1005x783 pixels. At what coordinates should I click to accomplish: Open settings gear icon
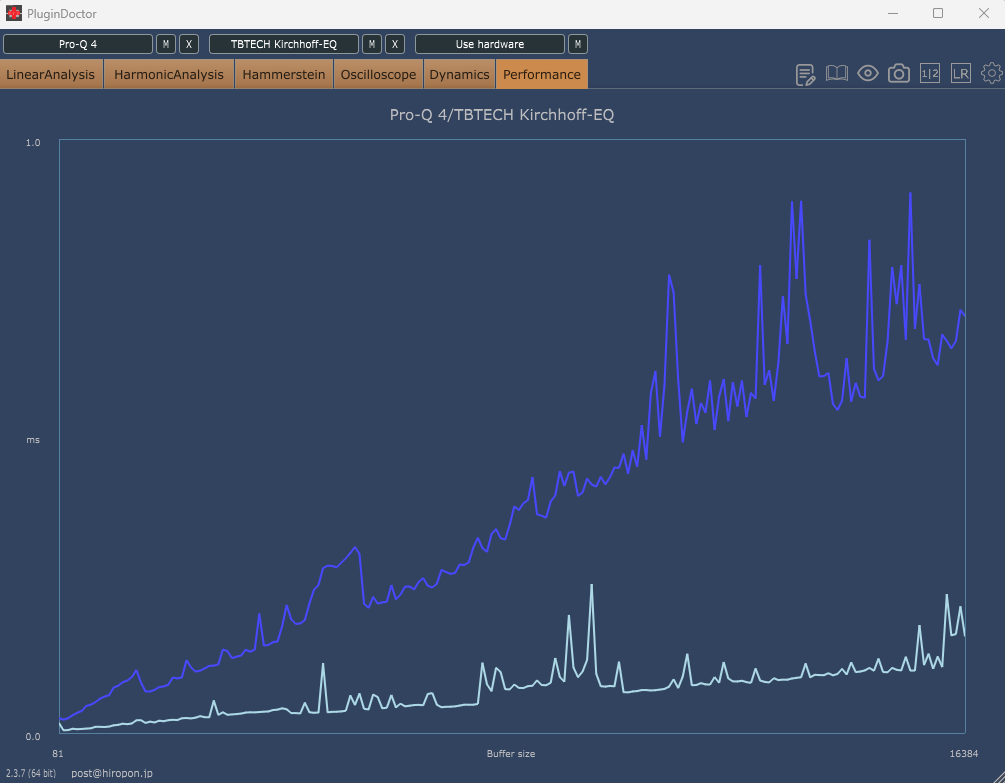[992, 74]
